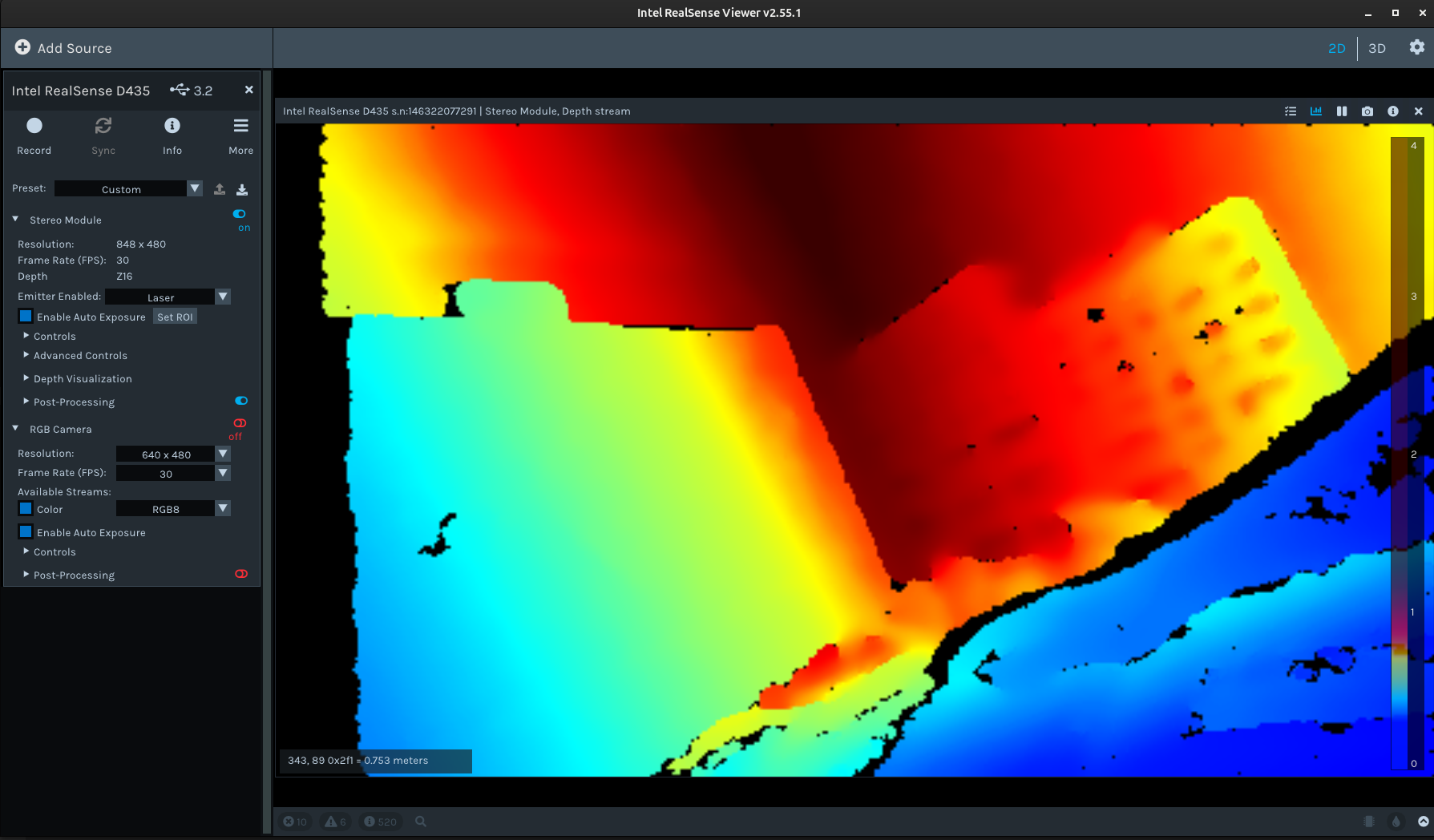Close the depth stream view
The height and width of the screenshot is (840, 1434).
pos(1419,111)
